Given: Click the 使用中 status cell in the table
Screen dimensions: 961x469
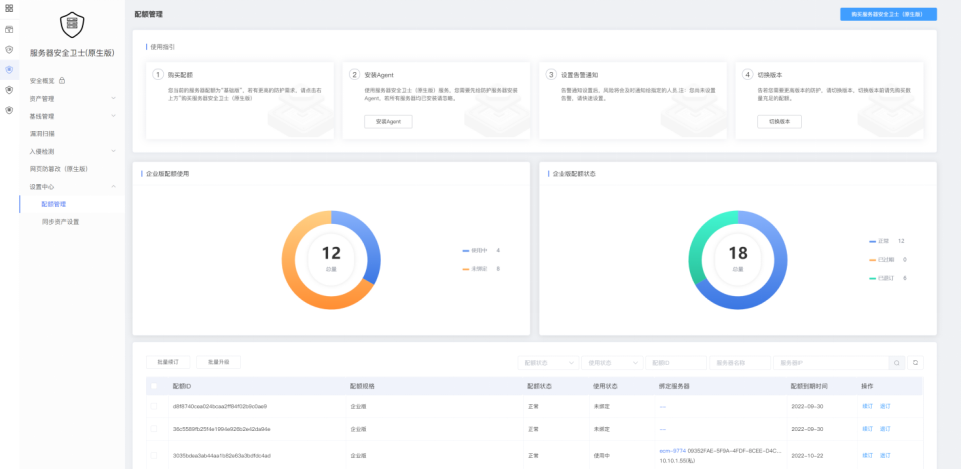Looking at the screenshot, I should [x=602, y=456].
